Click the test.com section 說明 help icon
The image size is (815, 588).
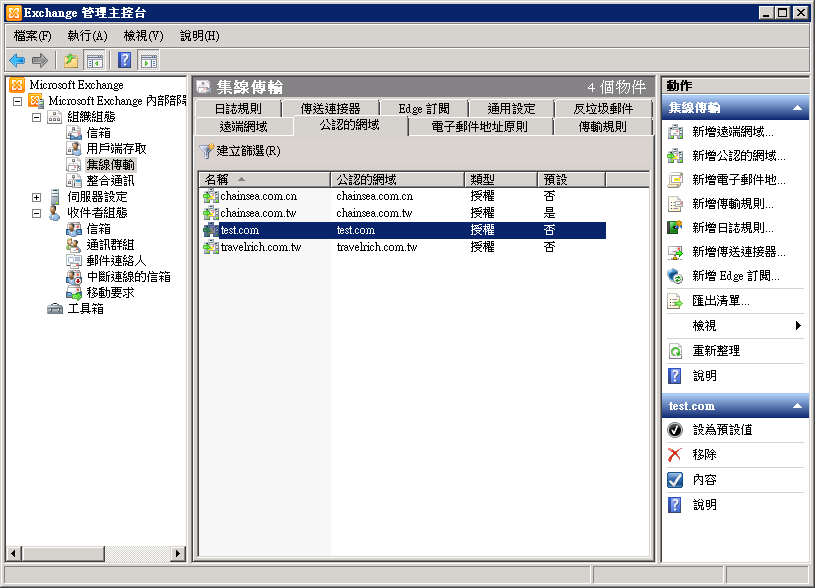click(x=675, y=505)
